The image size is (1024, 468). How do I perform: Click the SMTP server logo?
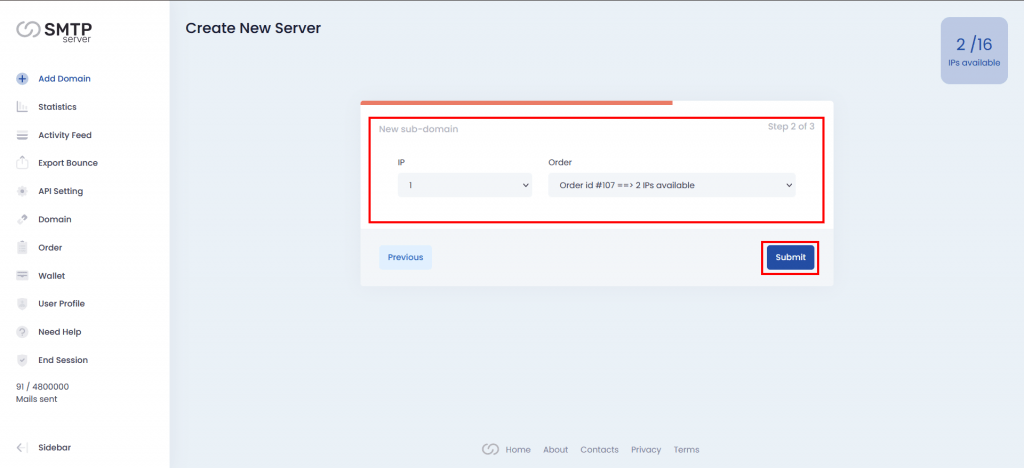(54, 31)
